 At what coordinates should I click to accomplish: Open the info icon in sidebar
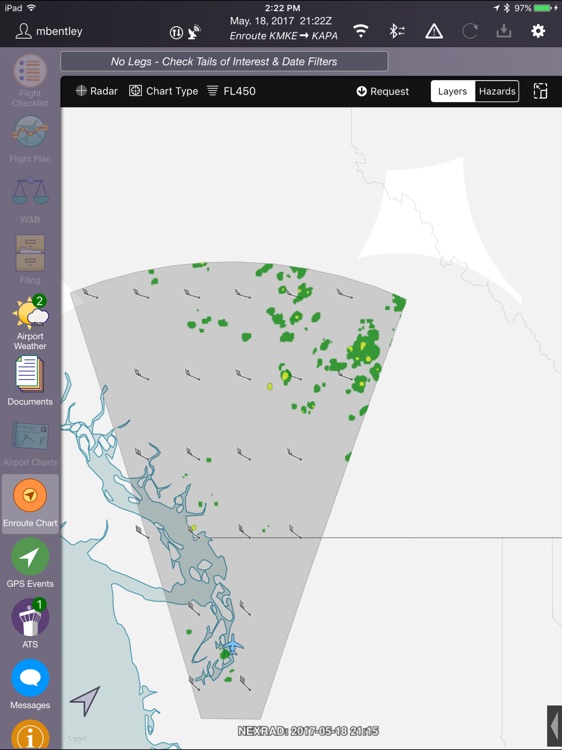(x=30, y=734)
